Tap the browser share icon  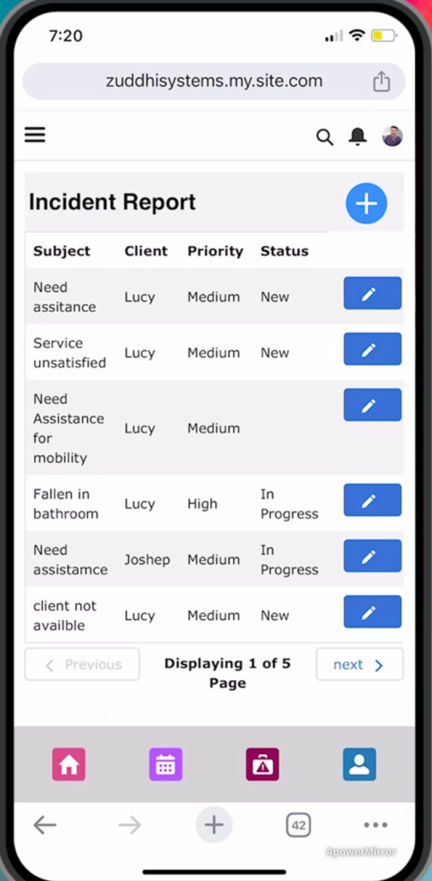[381, 81]
